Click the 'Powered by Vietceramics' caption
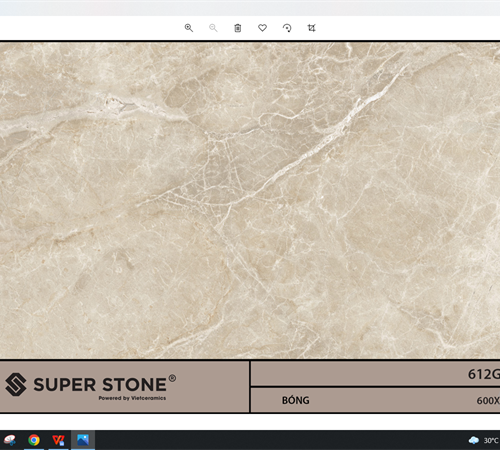The width and height of the screenshot is (500, 450). click(x=132, y=398)
